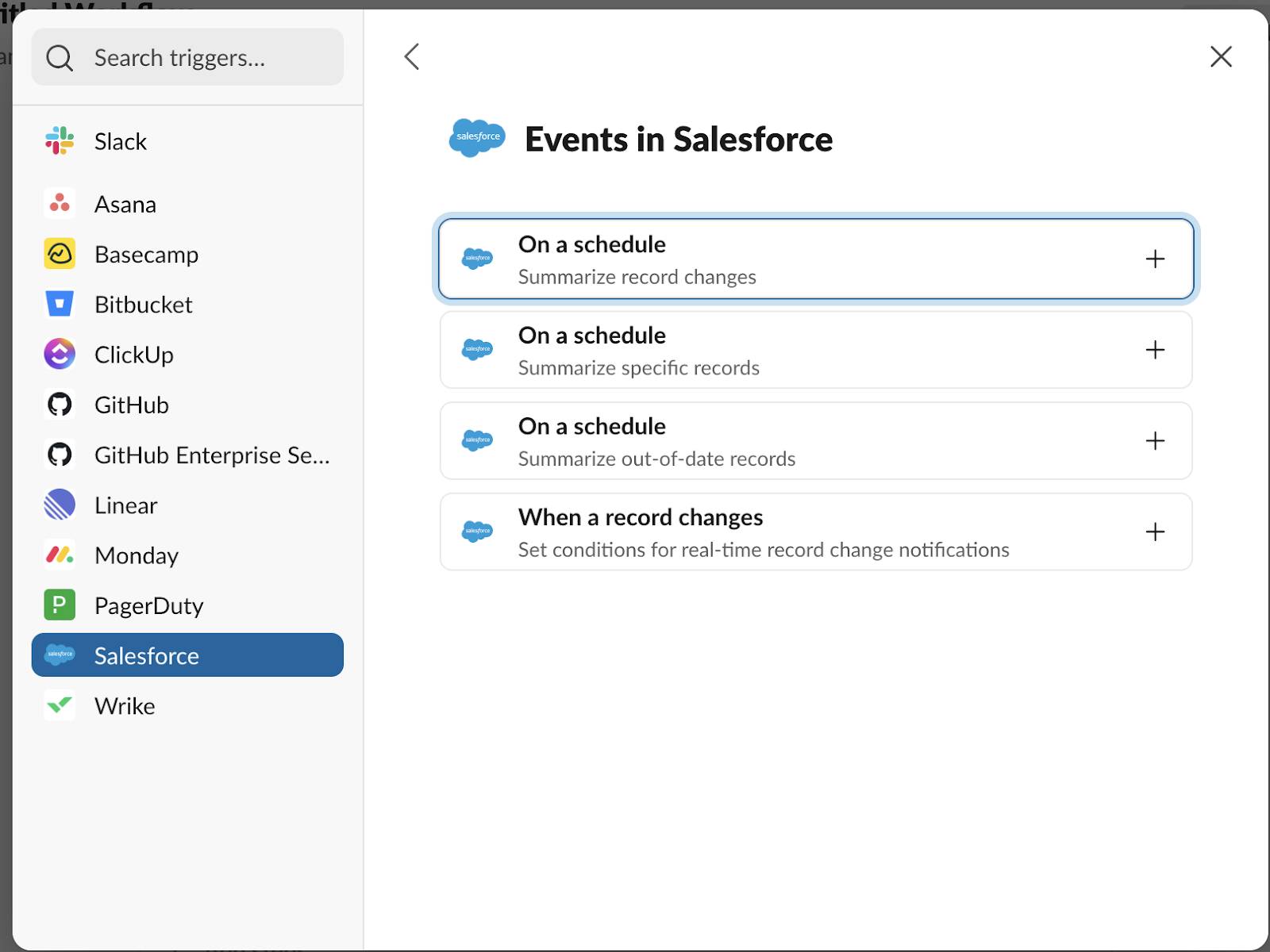
Task: Click the Events in Salesforce heading
Action: 679,140
